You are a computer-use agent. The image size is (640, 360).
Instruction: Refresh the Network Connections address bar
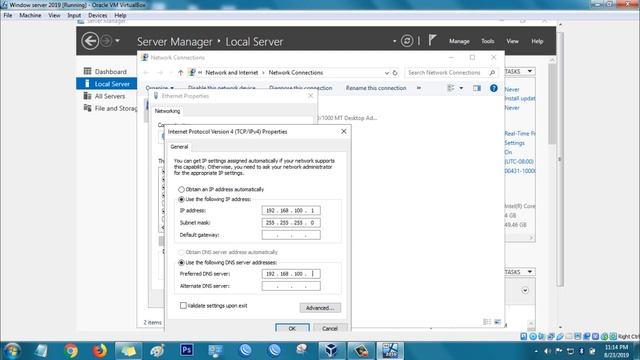[395, 73]
